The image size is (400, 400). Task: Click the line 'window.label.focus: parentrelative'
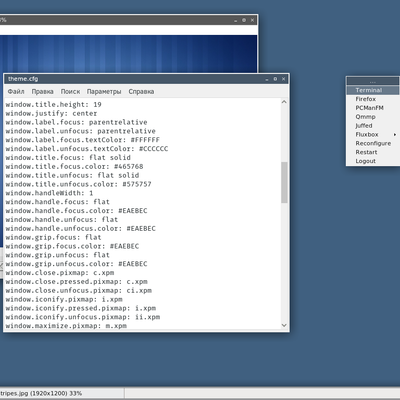tap(76, 122)
